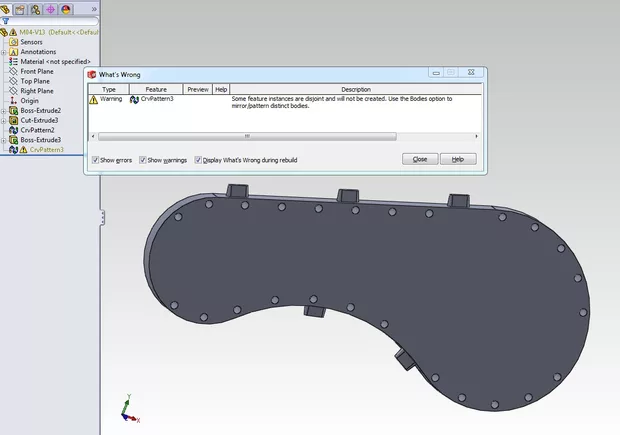Expand the Annotations tree node
The image size is (620, 435).
[x=4, y=52]
